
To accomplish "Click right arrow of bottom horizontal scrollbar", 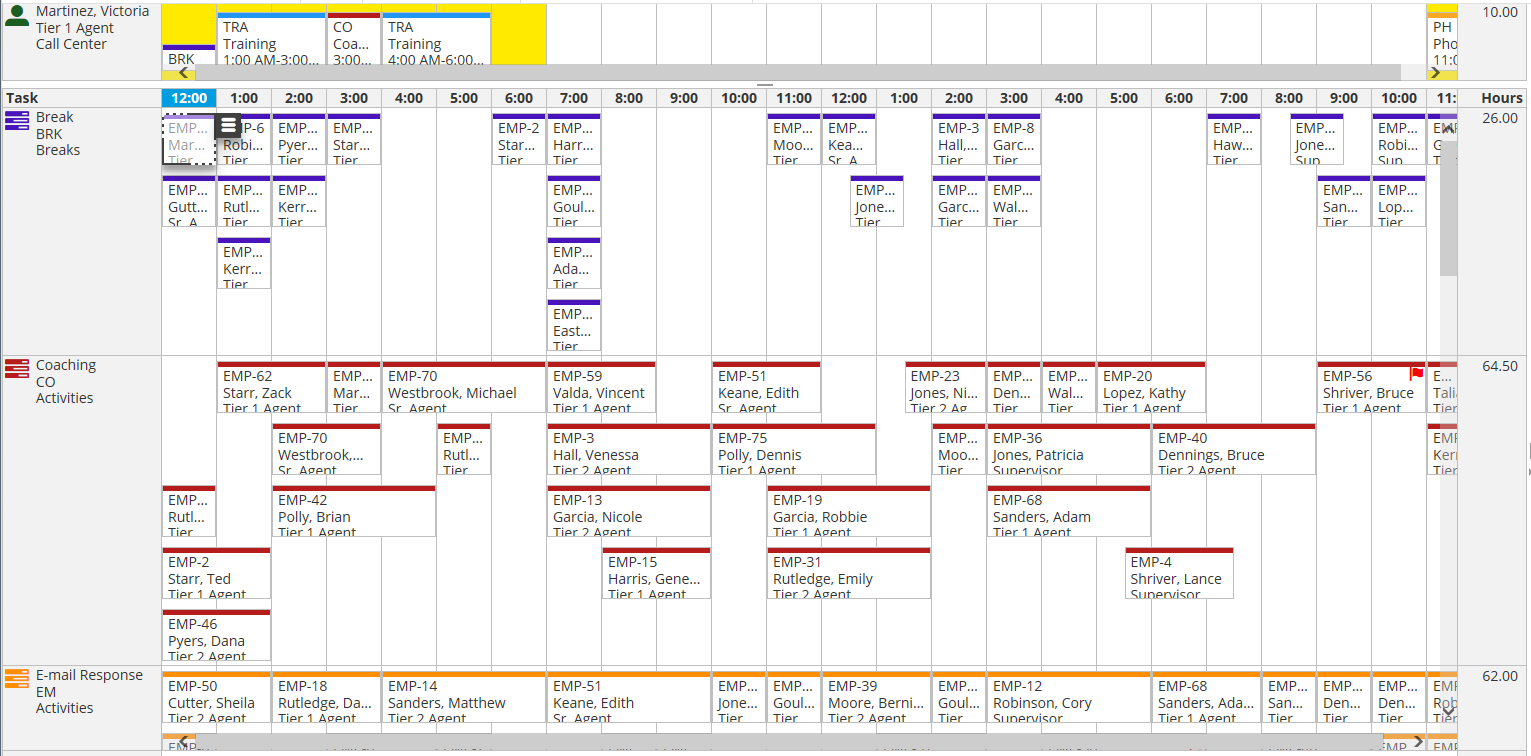I will coord(1416,742).
